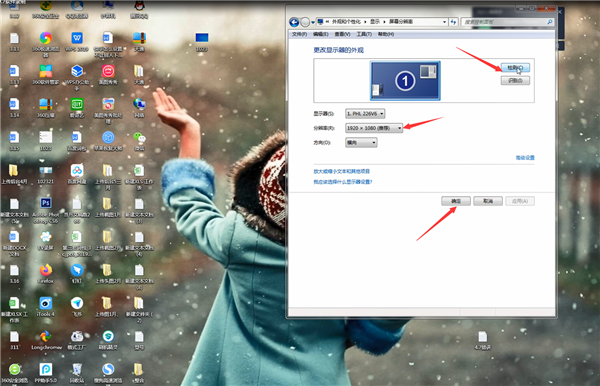
Task: Select the 飞书 desktop icon
Action: 77,307
